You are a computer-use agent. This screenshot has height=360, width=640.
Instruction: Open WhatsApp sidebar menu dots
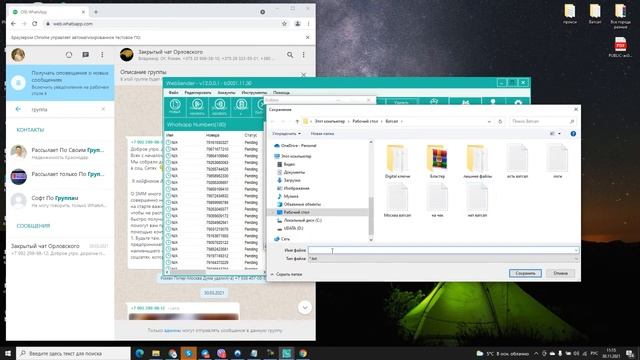click(102, 55)
